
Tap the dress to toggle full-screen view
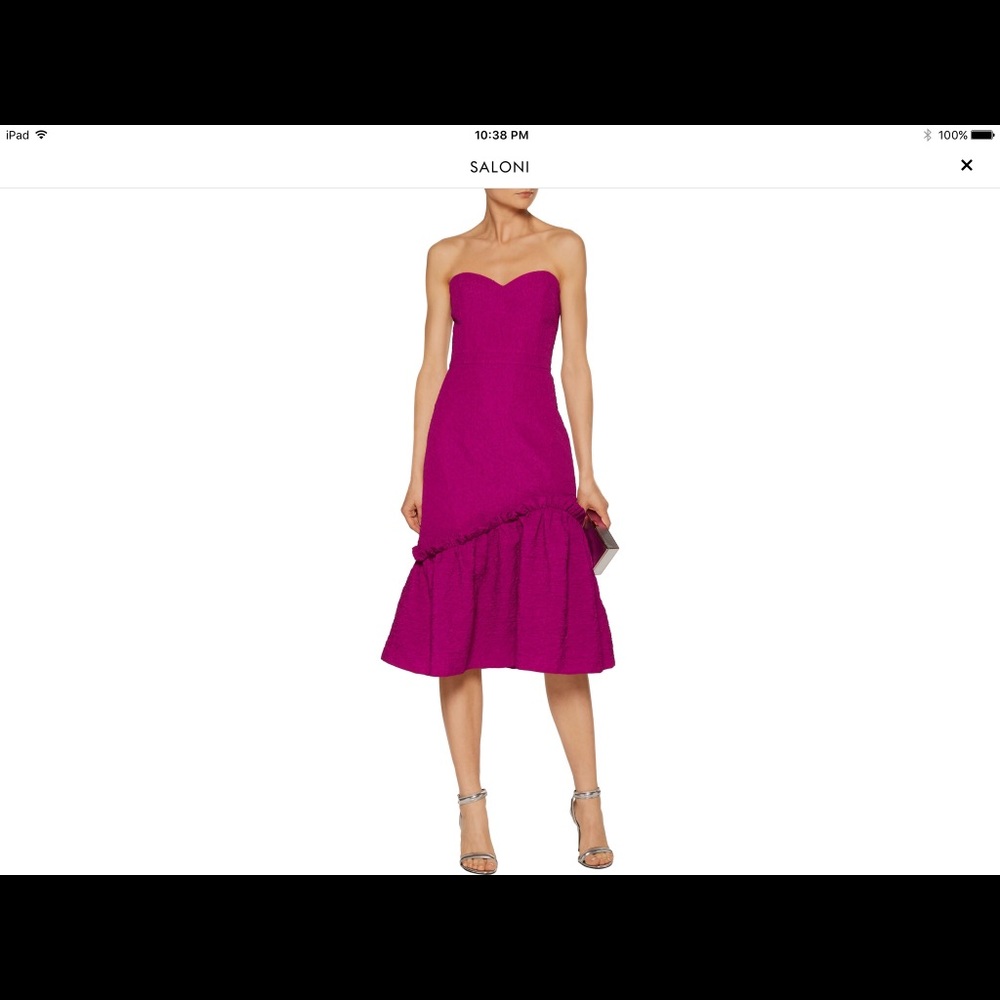(x=500, y=450)
